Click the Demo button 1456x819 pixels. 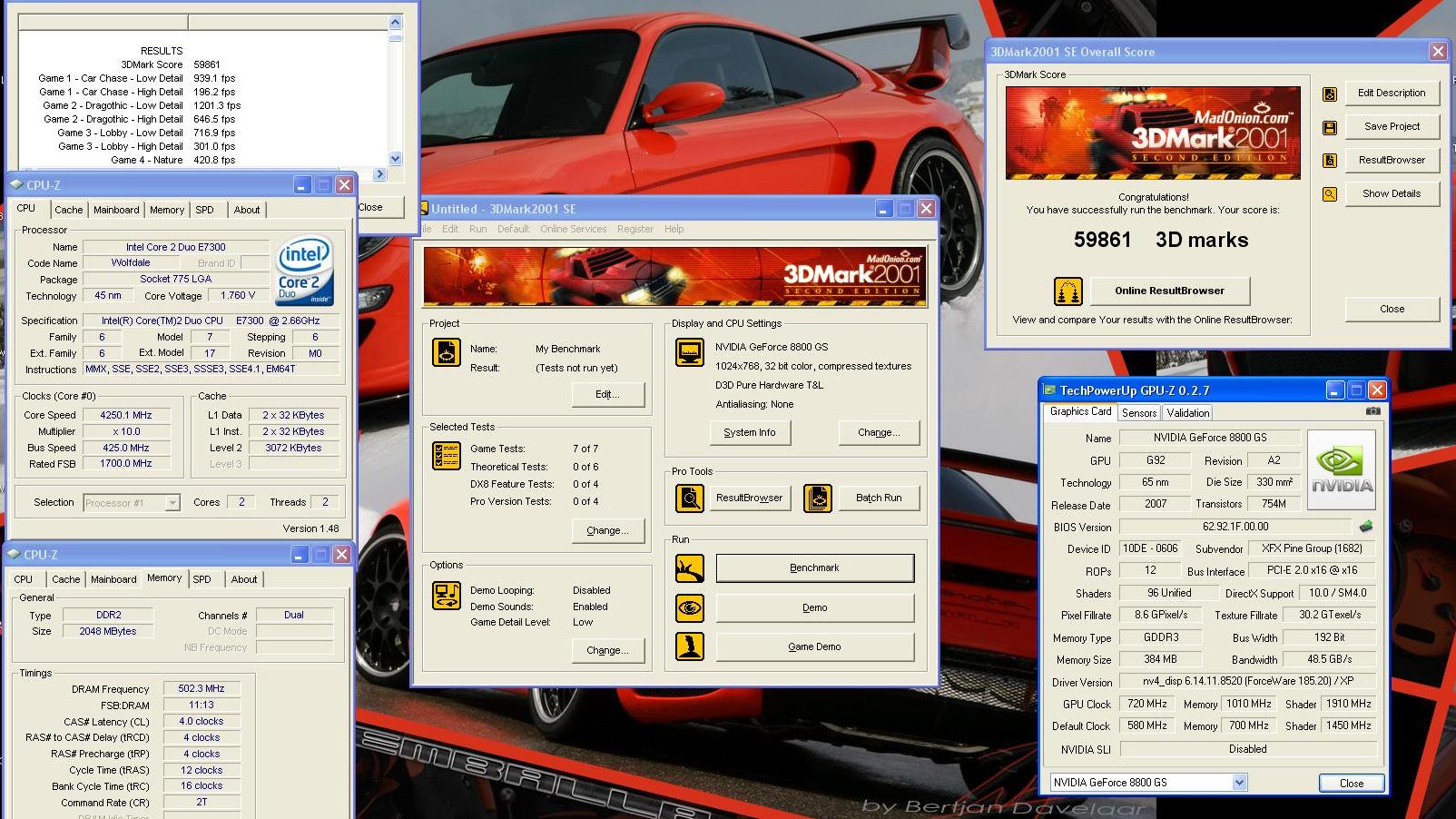[x=814, y=607]
